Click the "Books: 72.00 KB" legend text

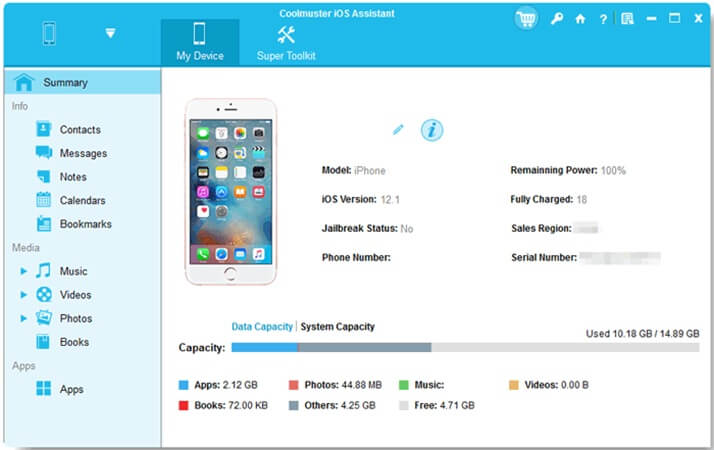point(231,405)
